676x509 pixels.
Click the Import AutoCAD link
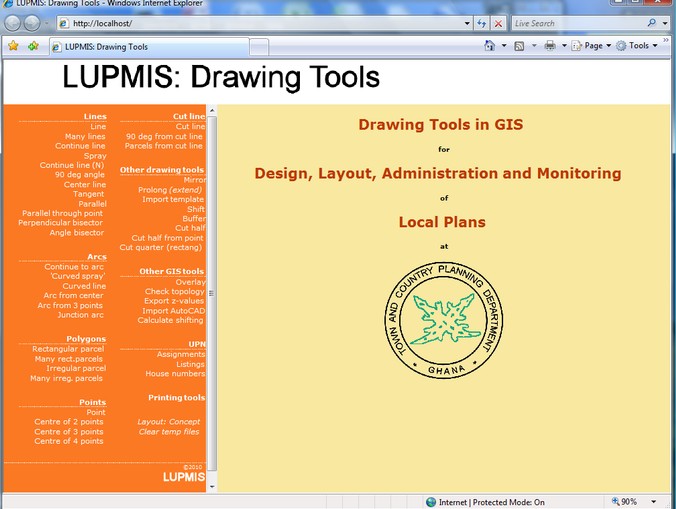tap(173, 311)
